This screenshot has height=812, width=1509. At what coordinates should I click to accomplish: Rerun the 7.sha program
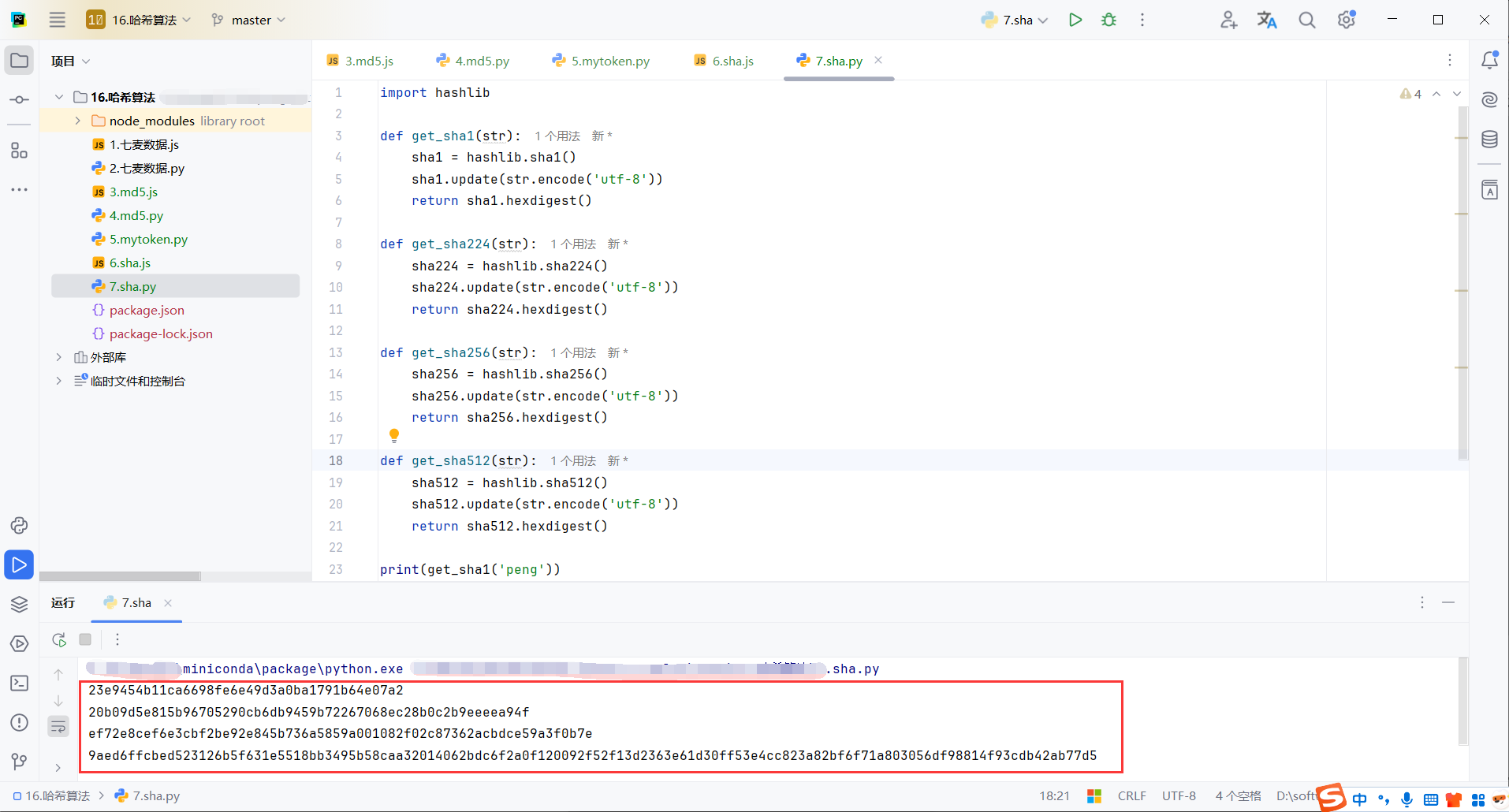click(59, 639)
